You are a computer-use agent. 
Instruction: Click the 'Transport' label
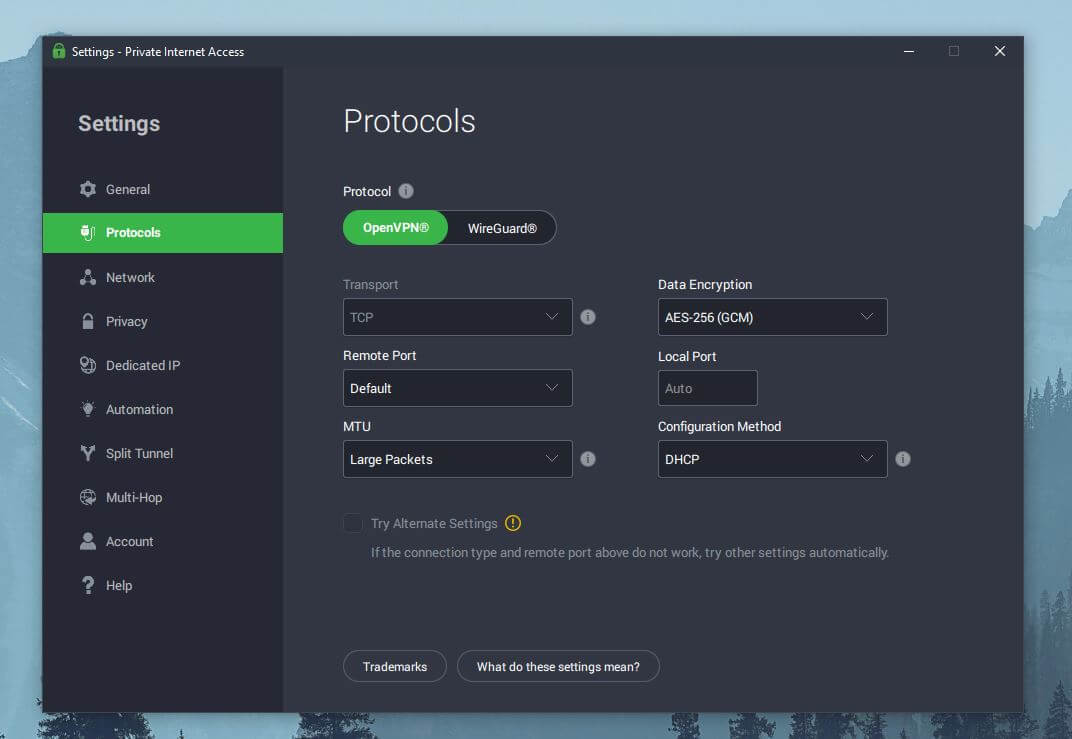click(x=371, y=284)
